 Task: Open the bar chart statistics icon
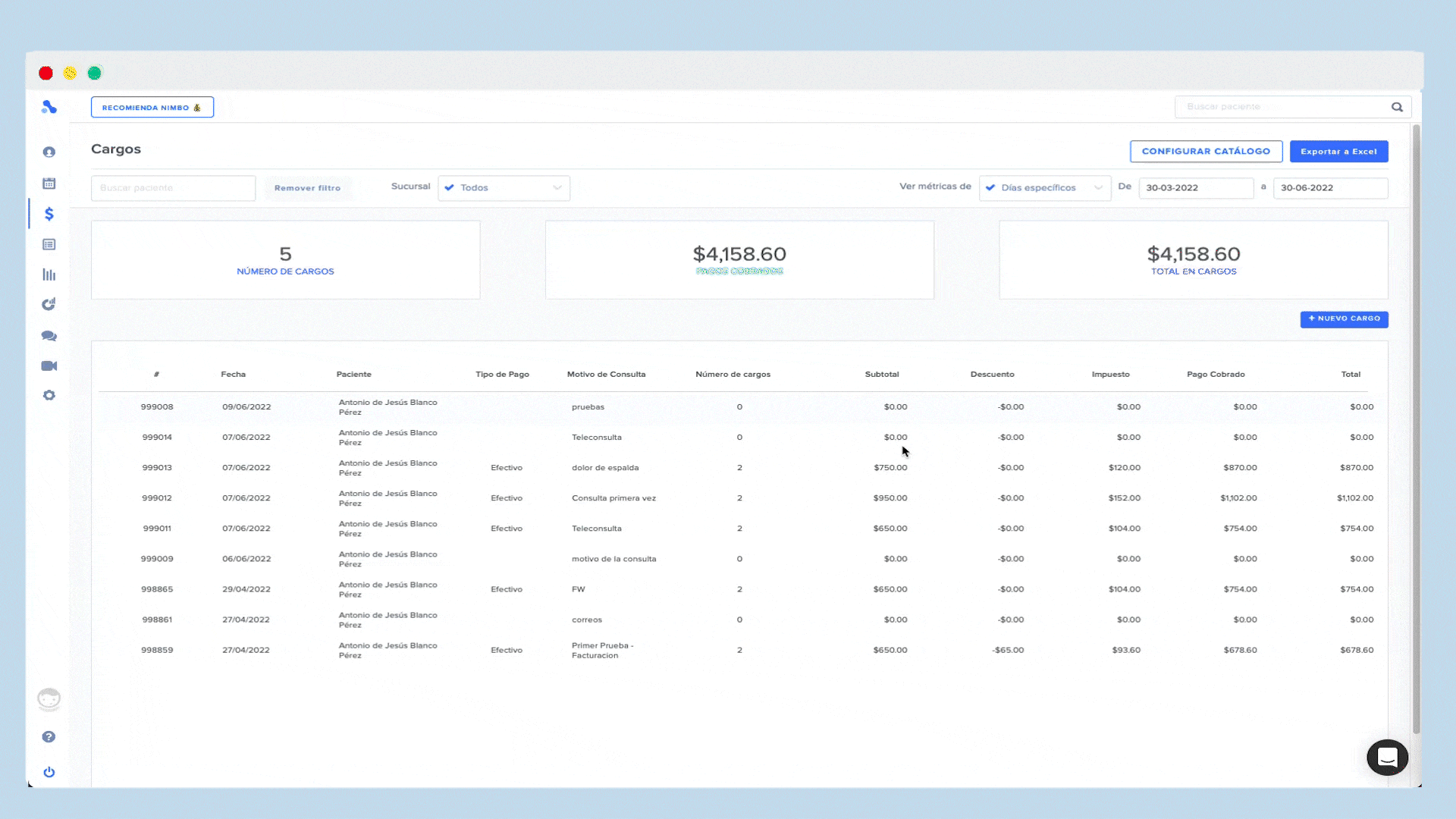tap(49, 275)
